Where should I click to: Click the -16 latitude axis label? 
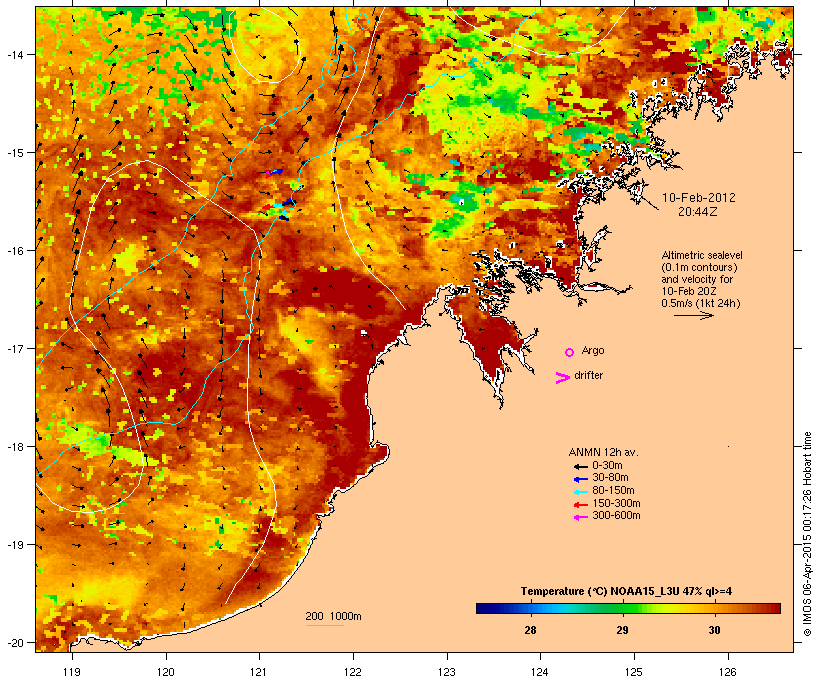[14, 251]
